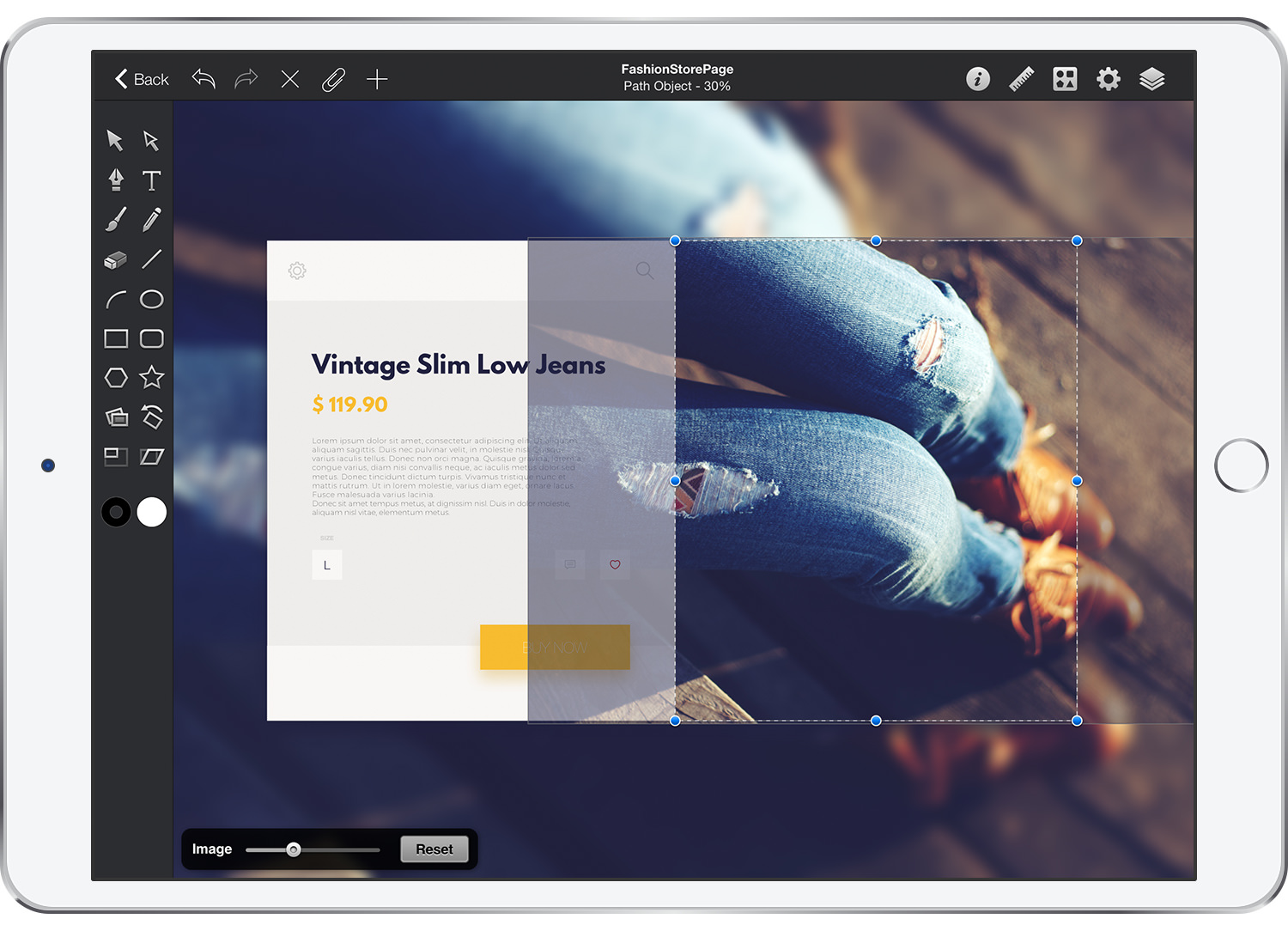
Task: Click the Undo arrow
Action: click(204, 79)
